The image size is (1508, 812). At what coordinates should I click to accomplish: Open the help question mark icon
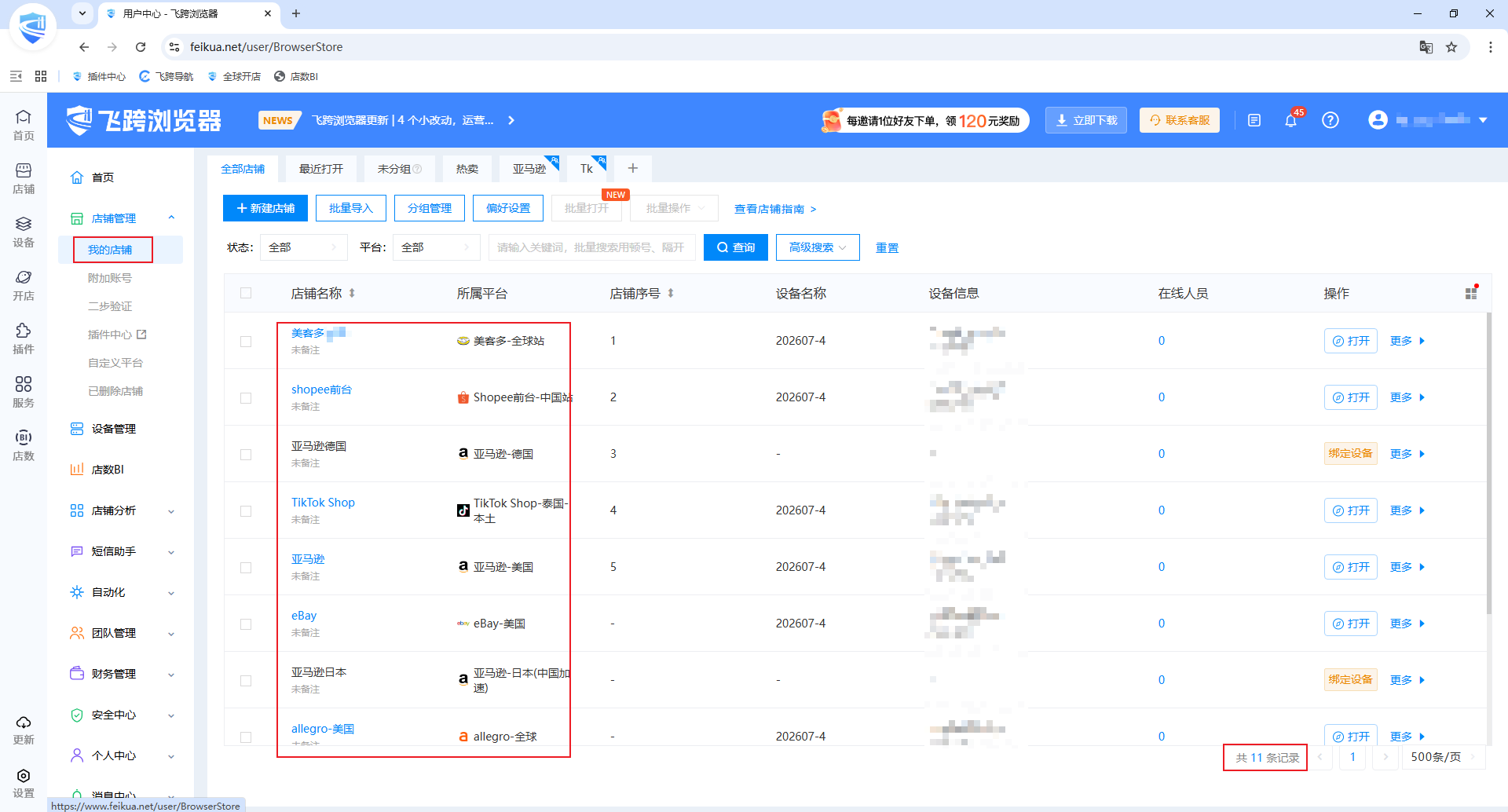click(x=1330, y=120)
